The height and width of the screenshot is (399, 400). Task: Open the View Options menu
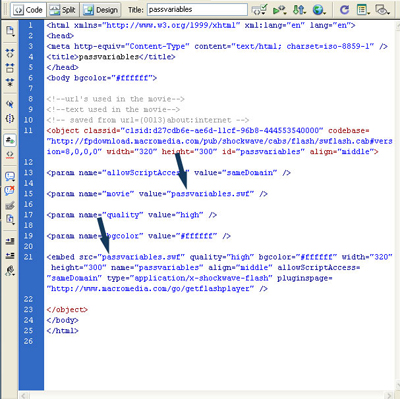tap(363, 10)
